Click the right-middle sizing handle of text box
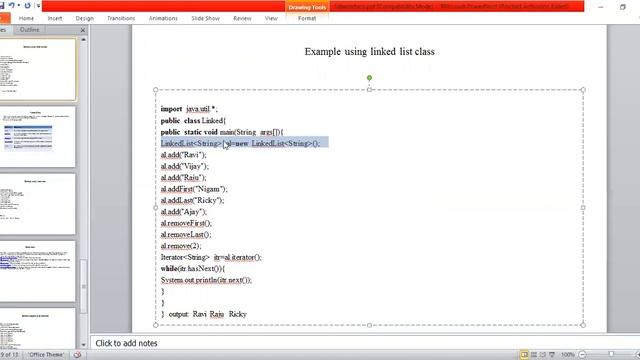This screenshot has height=360, width=640. point(583,207)
